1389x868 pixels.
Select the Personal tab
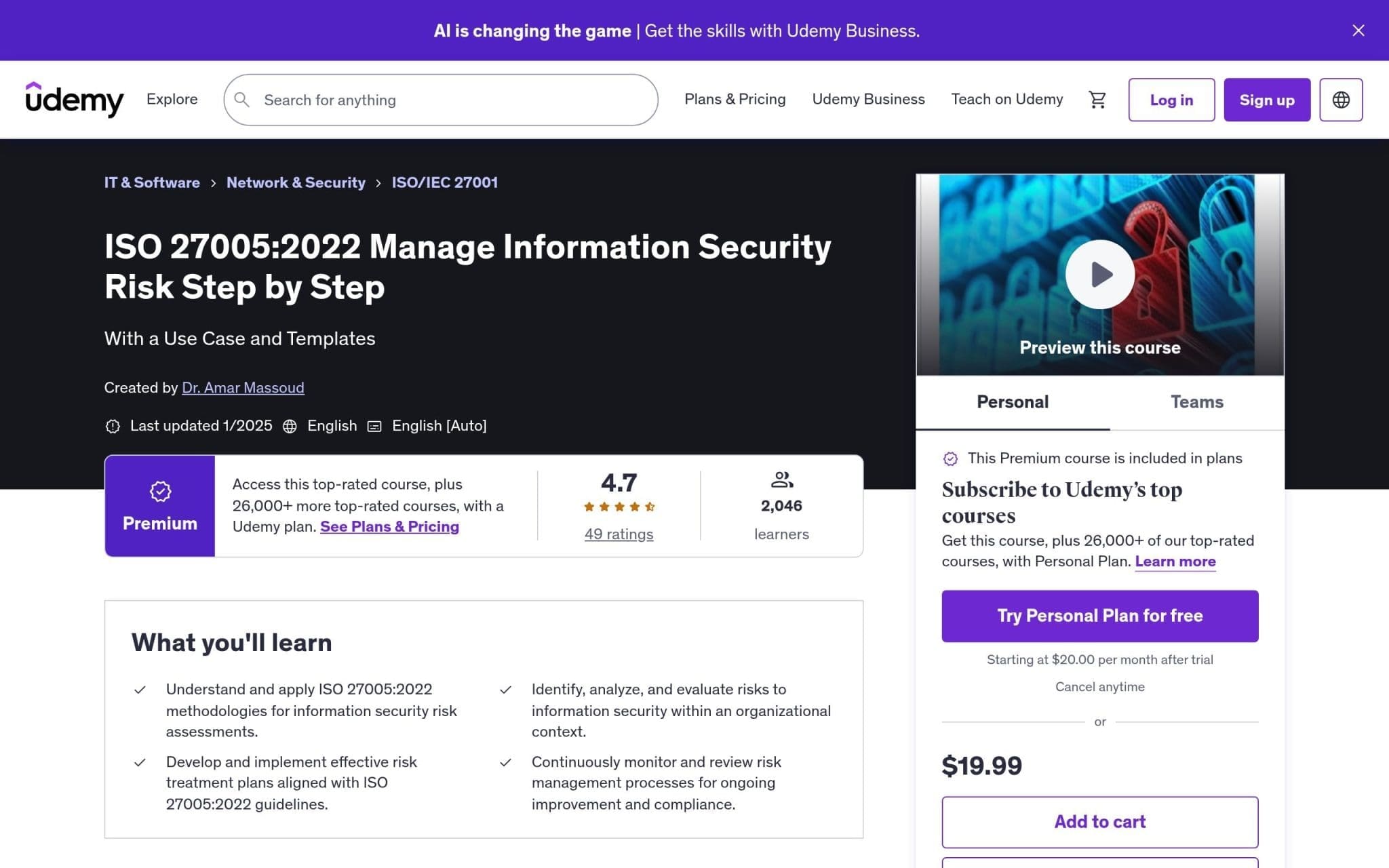(1013, 402)
